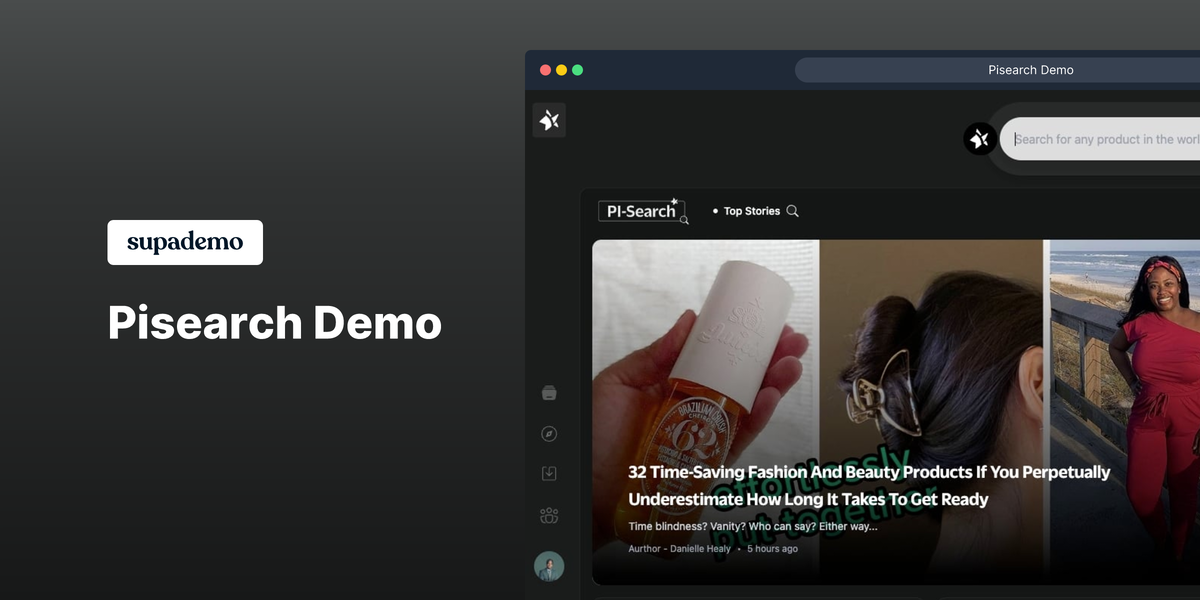Open the community people icon
Screen dimensions: 1200x600
coord(549,516)
